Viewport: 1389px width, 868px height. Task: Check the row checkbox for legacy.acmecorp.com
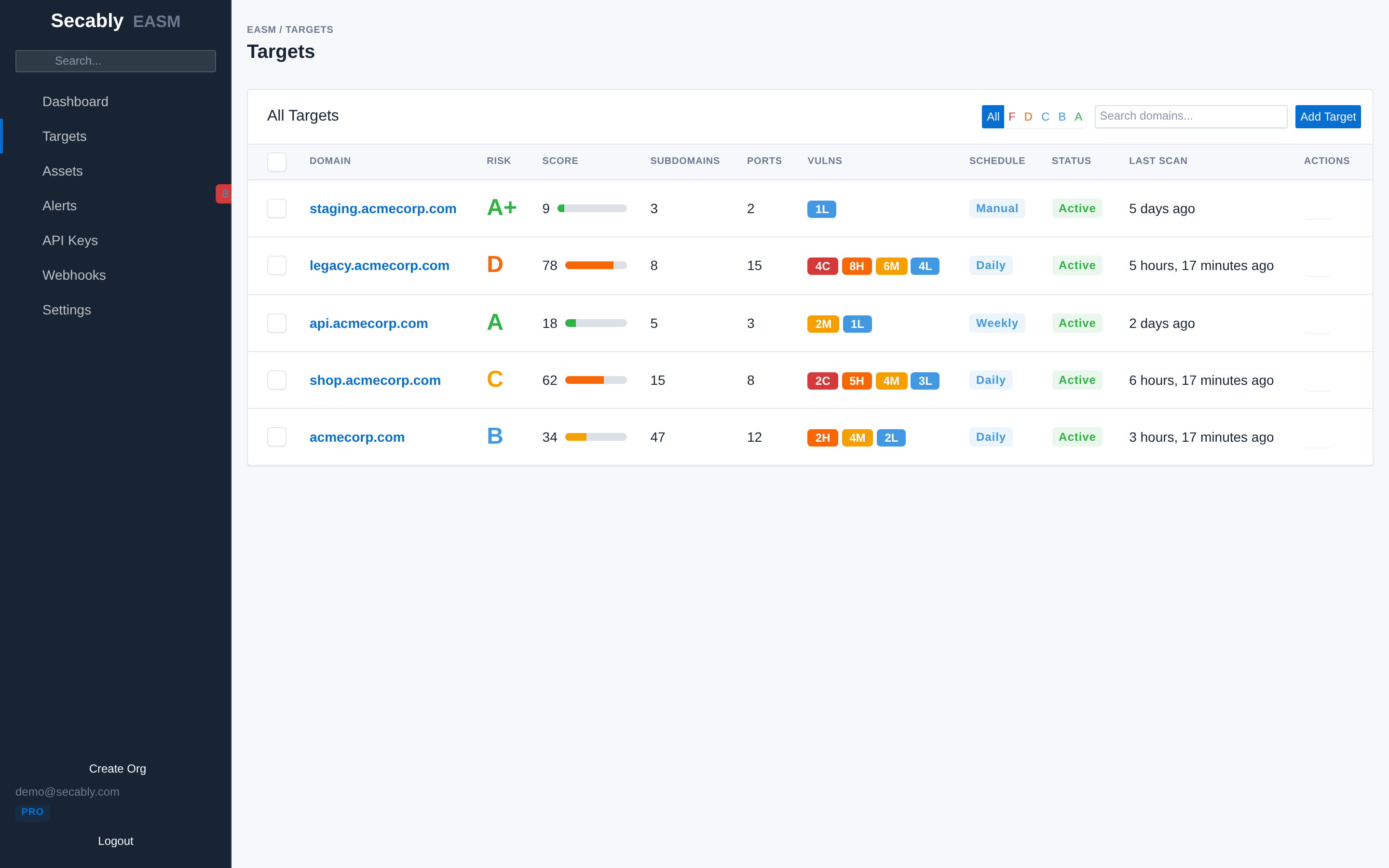[277, 265]
